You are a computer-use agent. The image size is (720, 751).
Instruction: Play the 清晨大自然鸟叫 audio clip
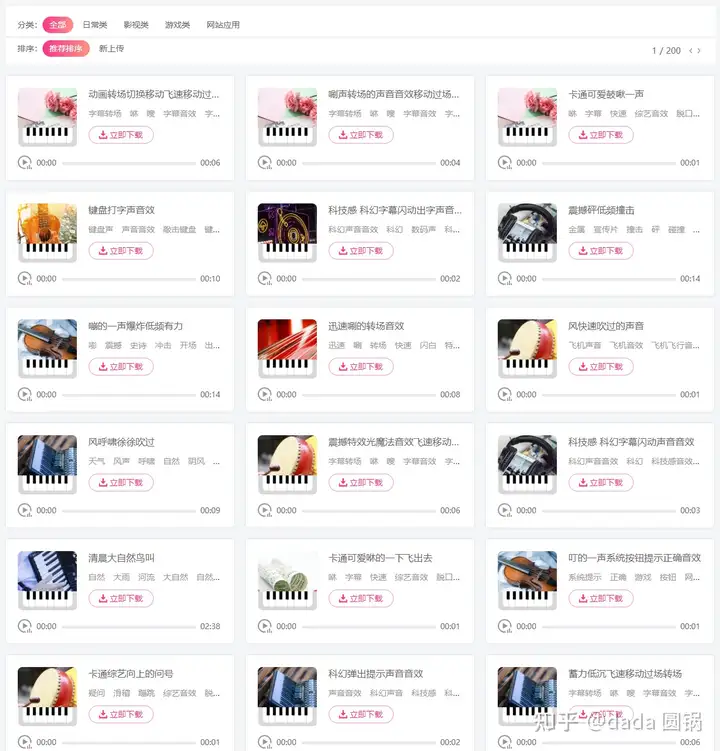tap(24, 626)
